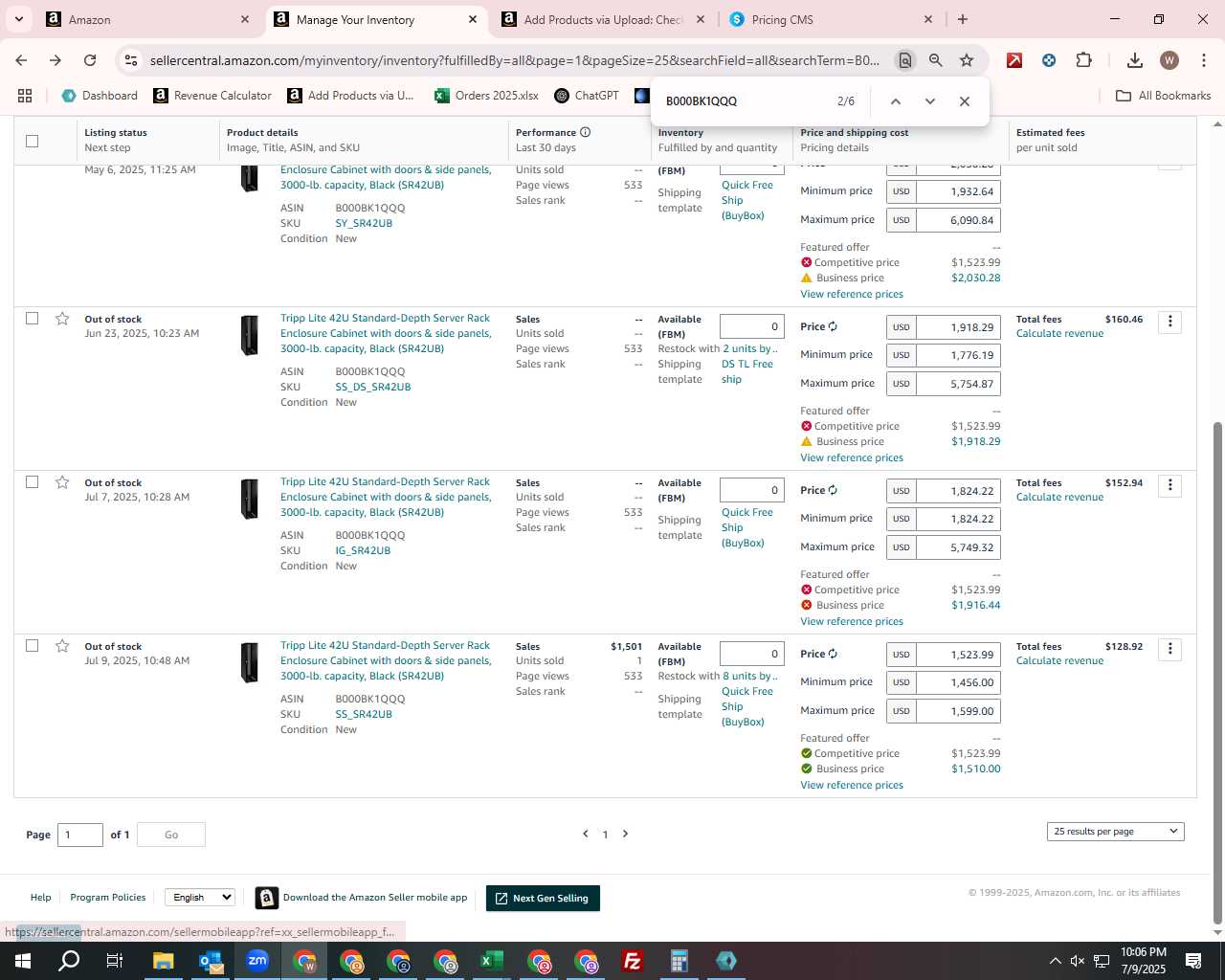Screen dimensions: 1225x980
Task: Click the Help footer link
Action: pos(40,897)
